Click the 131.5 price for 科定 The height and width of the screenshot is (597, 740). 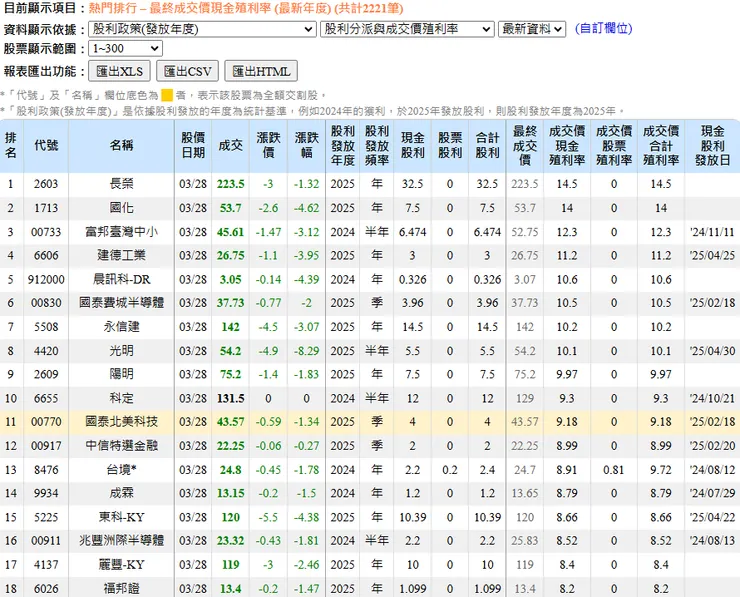pos(231,398)
